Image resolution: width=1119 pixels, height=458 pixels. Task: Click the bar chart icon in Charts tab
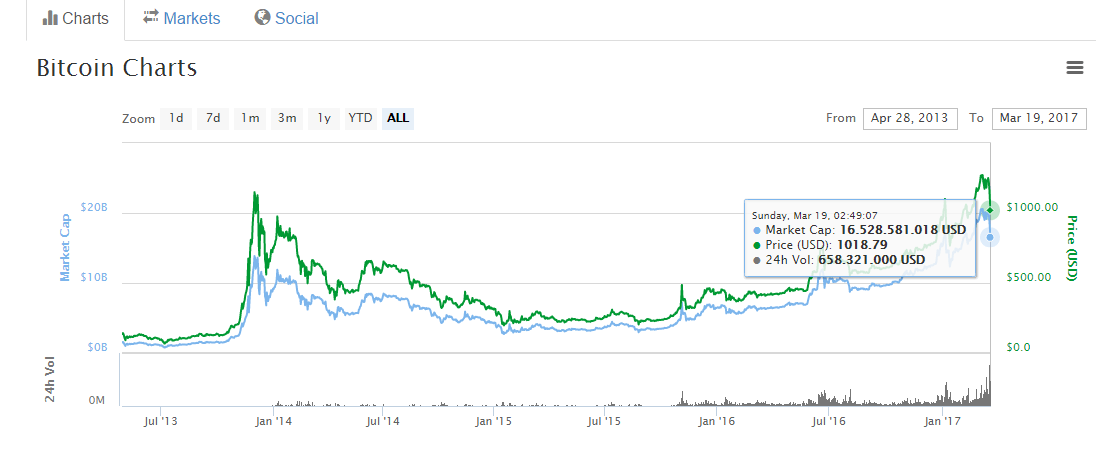click(49, 18)
